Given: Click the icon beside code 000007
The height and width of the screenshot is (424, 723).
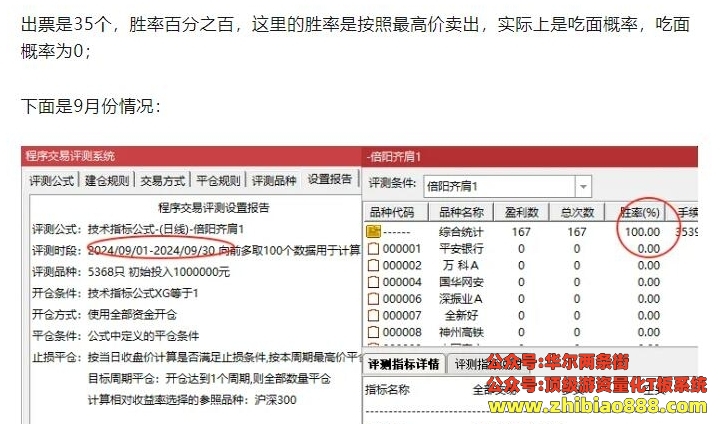Looking at the screenshot, I should pyautogui.click(x=373, y=316).
